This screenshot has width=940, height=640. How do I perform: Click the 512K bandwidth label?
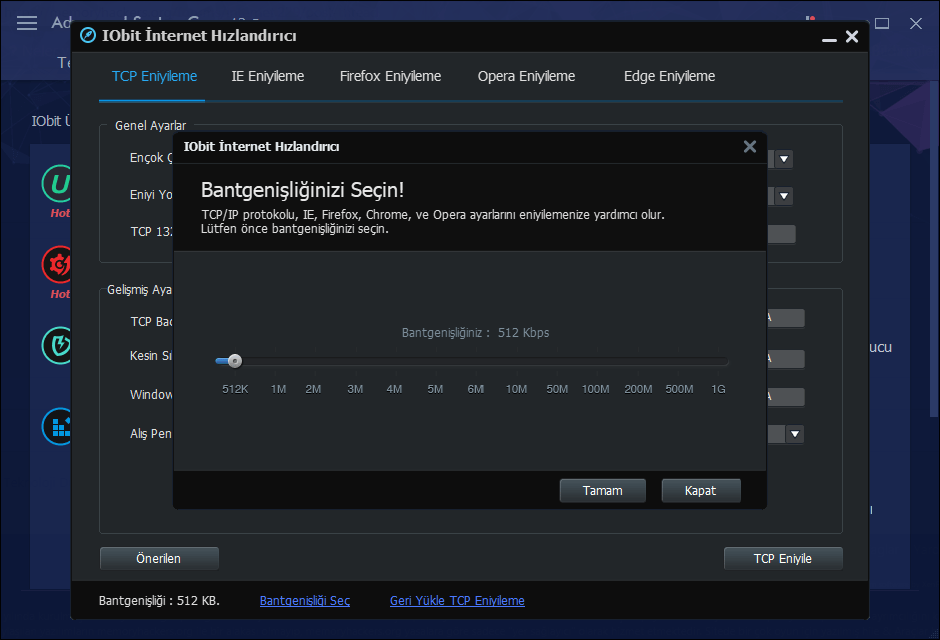(235, 390)
